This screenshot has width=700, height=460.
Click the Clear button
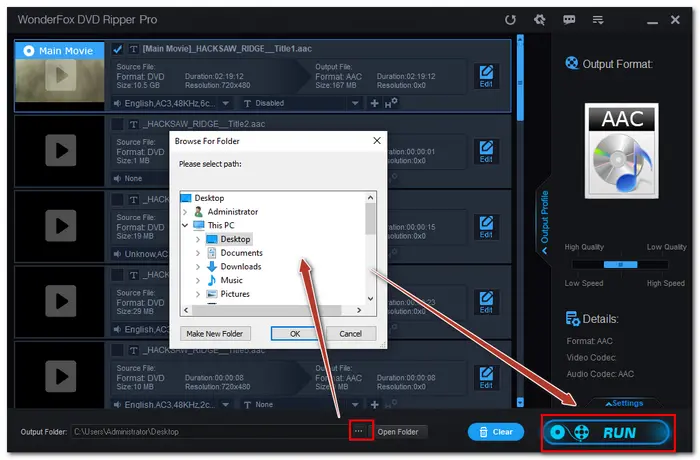coord(496,432)
